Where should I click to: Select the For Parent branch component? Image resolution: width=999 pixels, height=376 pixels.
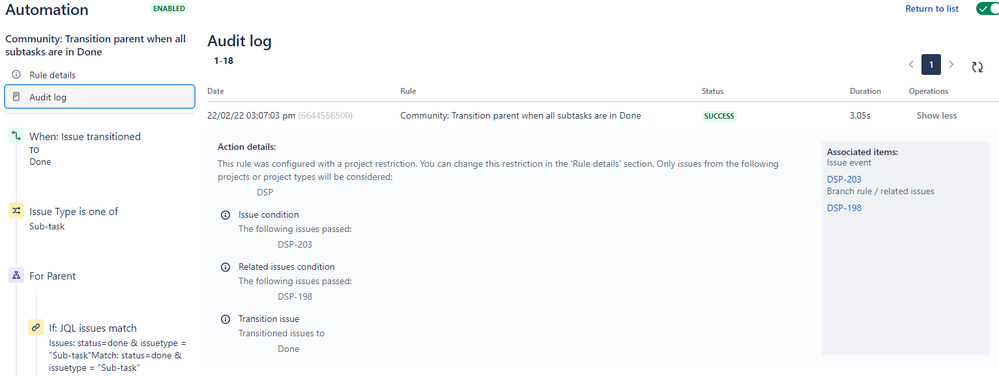tap(52, 276)
